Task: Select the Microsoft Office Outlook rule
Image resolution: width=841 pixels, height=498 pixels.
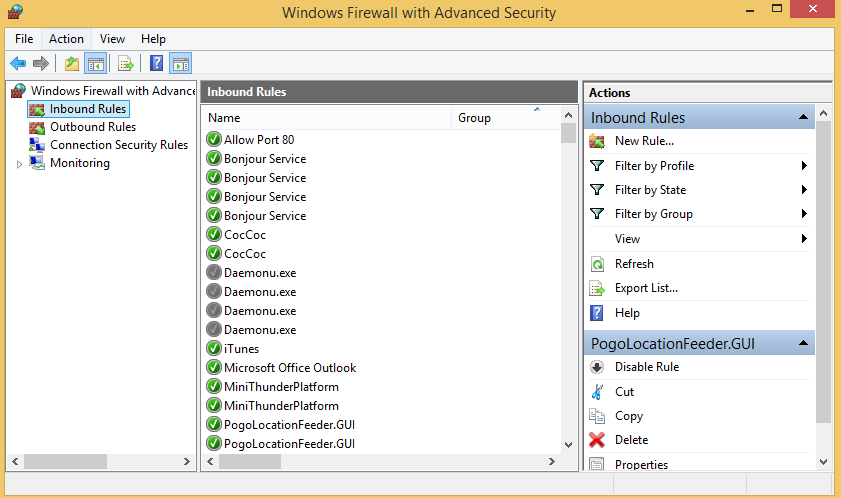Action: pos(290,368)
